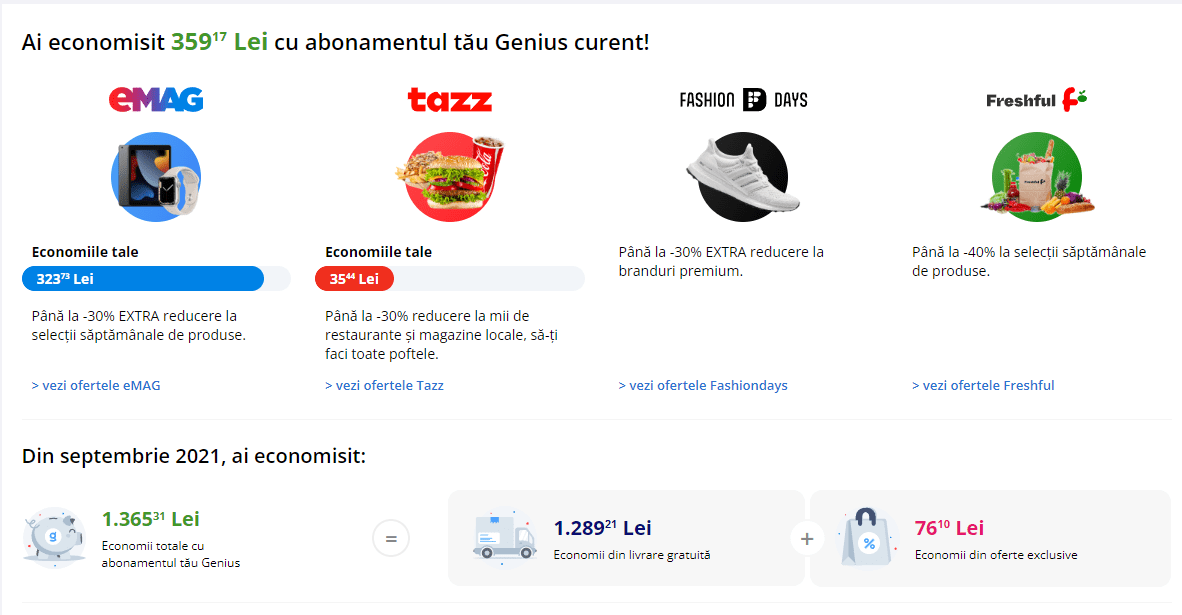Follow the 'vezi ofertele Fashiondays' link

(703, 385)
